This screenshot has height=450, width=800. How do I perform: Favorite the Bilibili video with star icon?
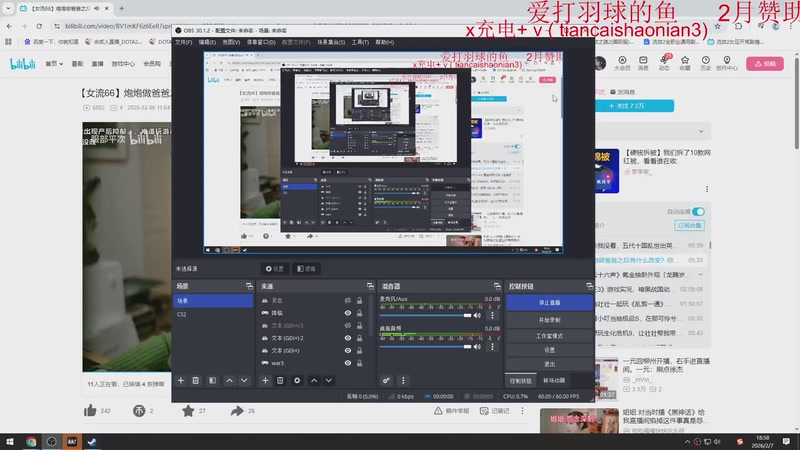188,410
